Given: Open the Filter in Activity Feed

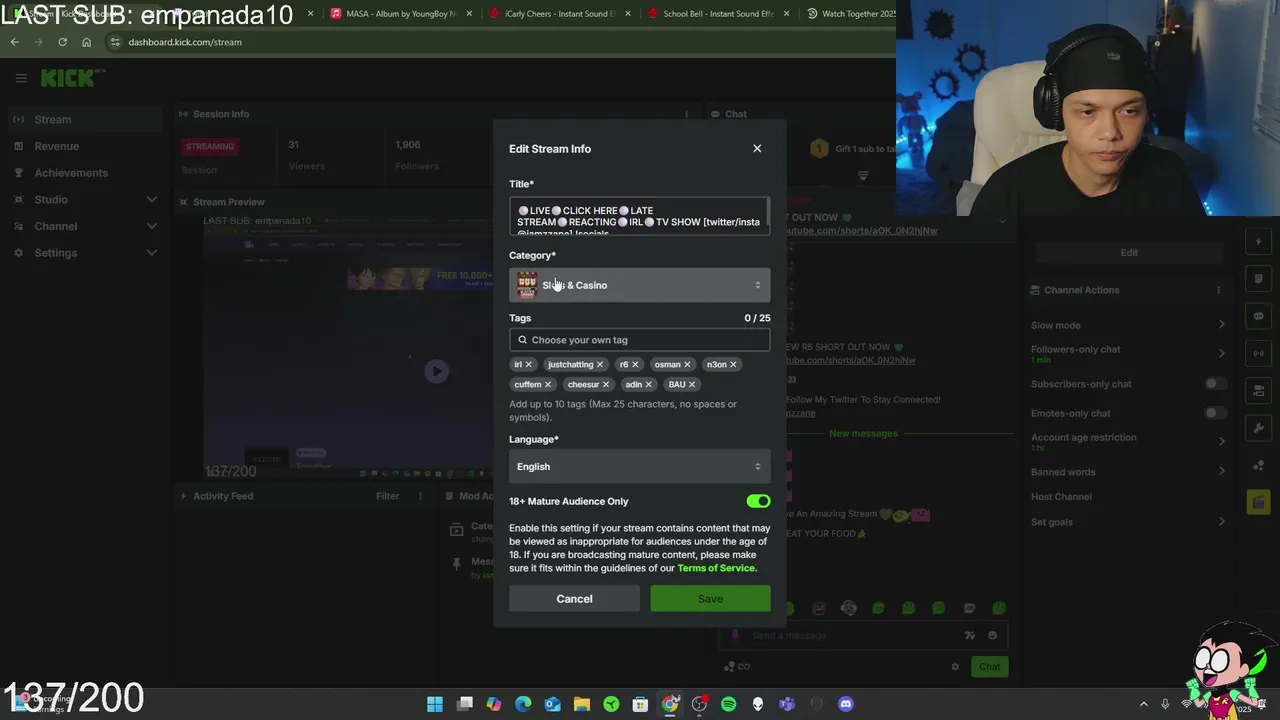Looking at the screenshot, I should tap(387, 496).
